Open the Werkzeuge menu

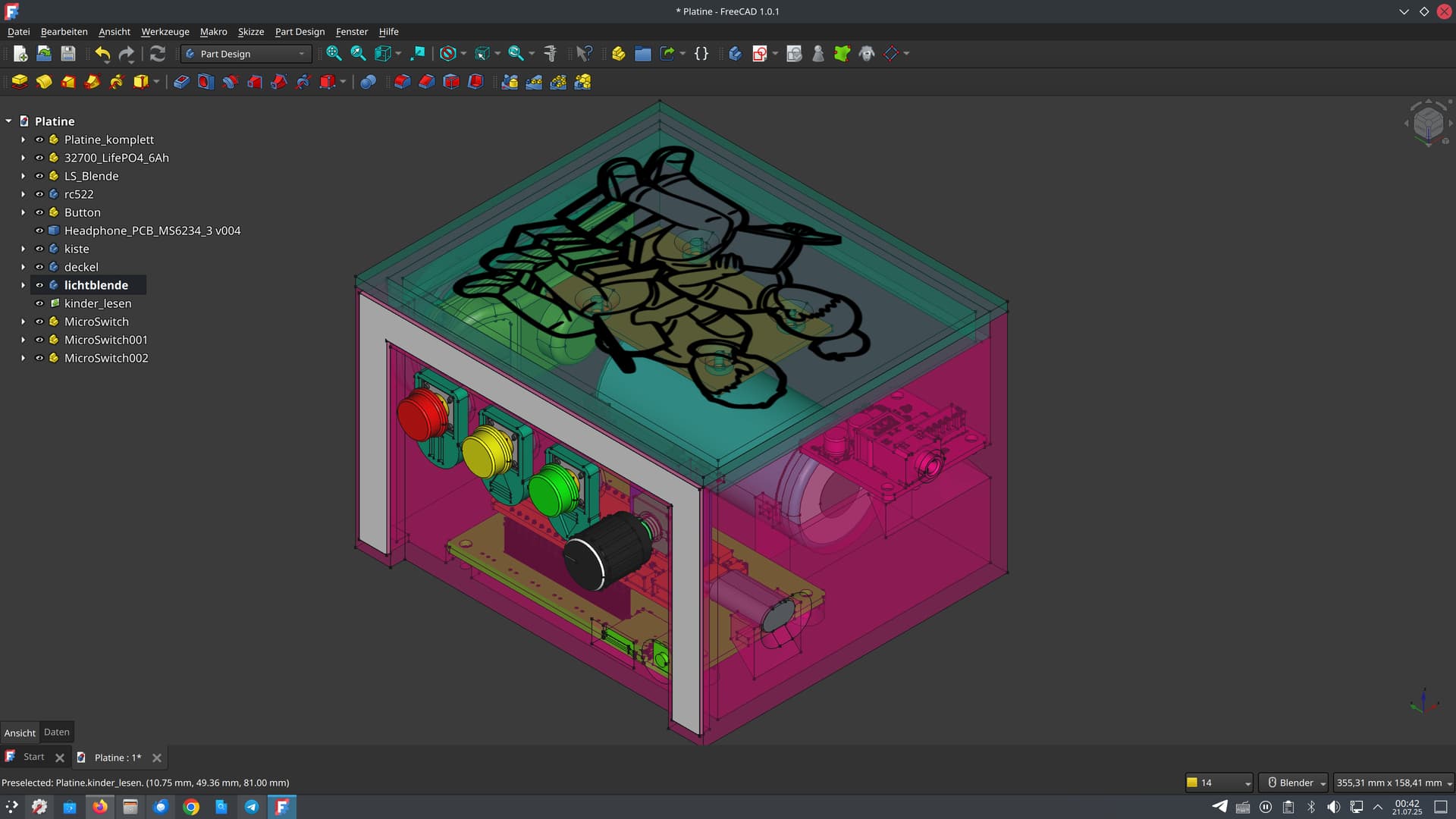click(x=165, y=32)
